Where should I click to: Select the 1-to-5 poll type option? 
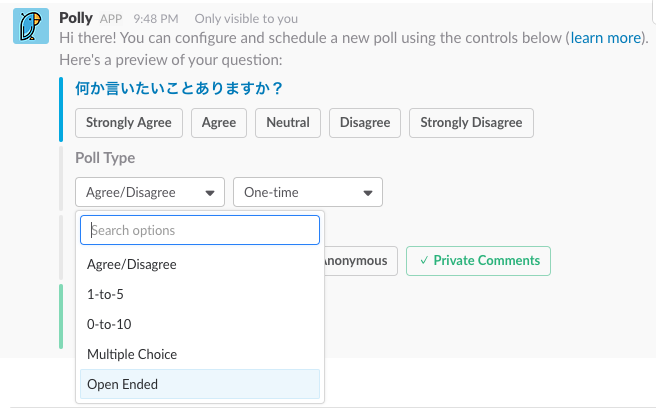(x=106, y=295)
